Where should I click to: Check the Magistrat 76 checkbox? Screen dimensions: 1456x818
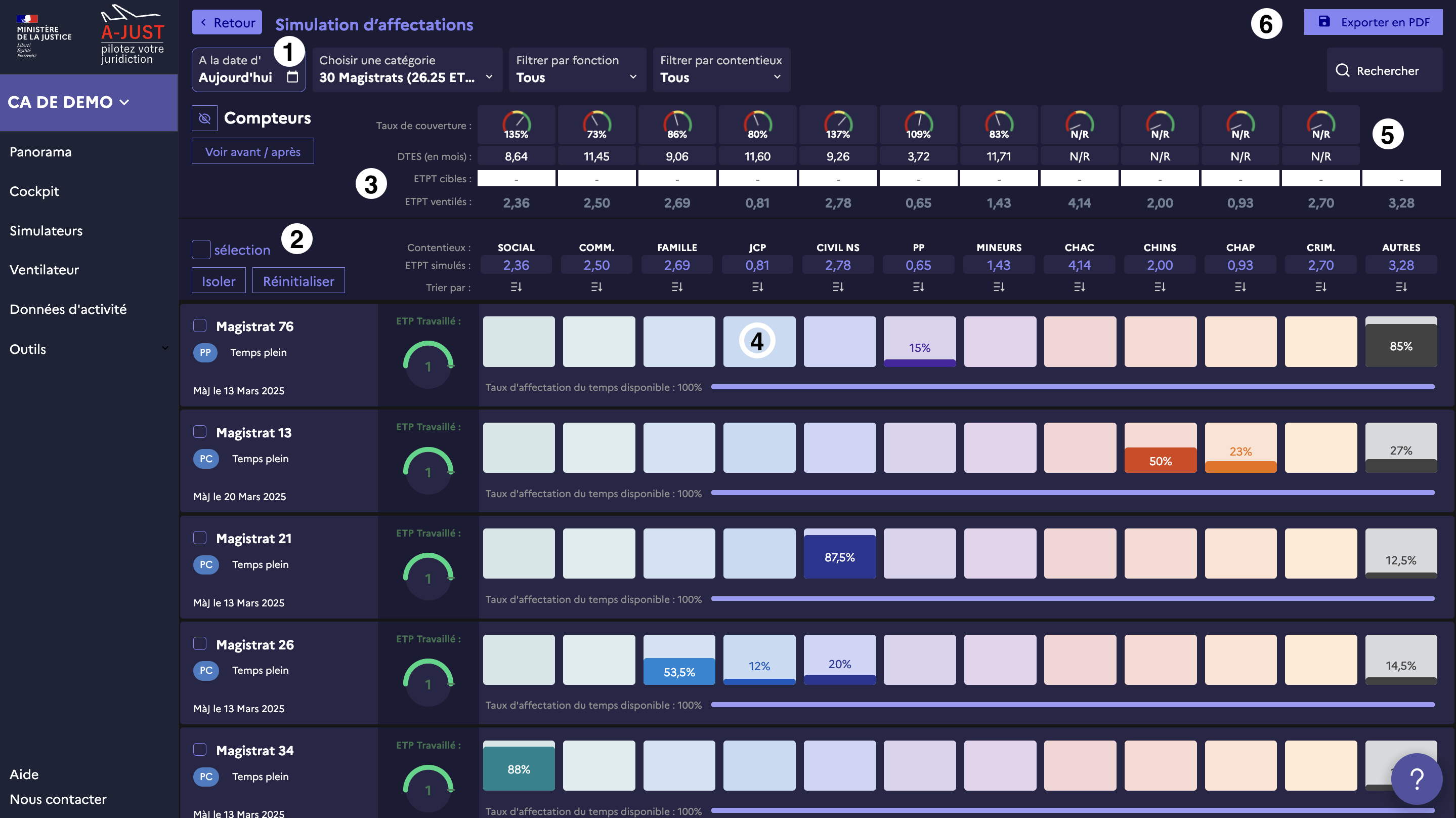click(x=200, y=325)
